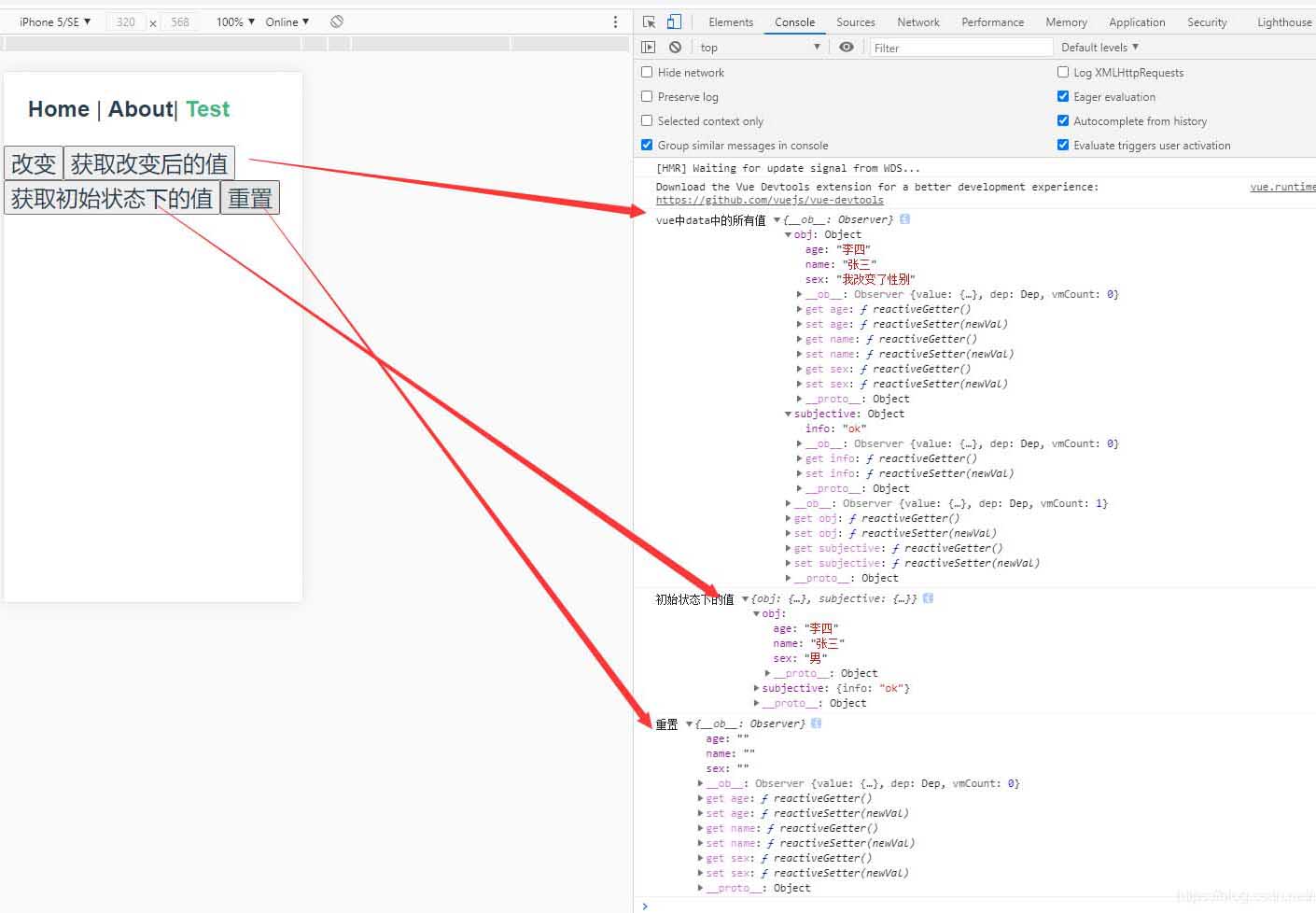
Task: Open the Lighthouse tab
Action: pos(1284,21)
